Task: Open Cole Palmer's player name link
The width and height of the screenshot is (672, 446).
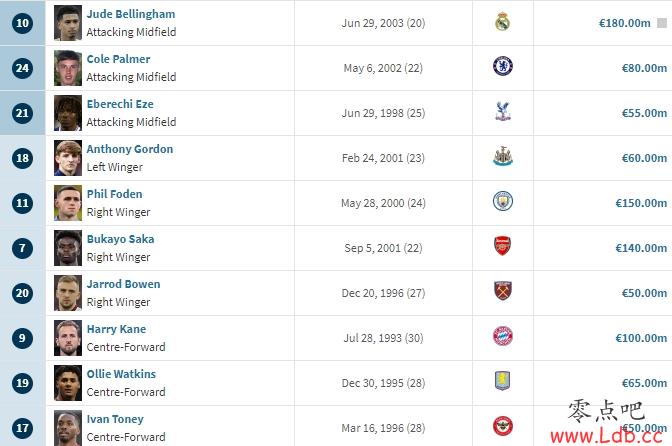Action: [118, 59]
